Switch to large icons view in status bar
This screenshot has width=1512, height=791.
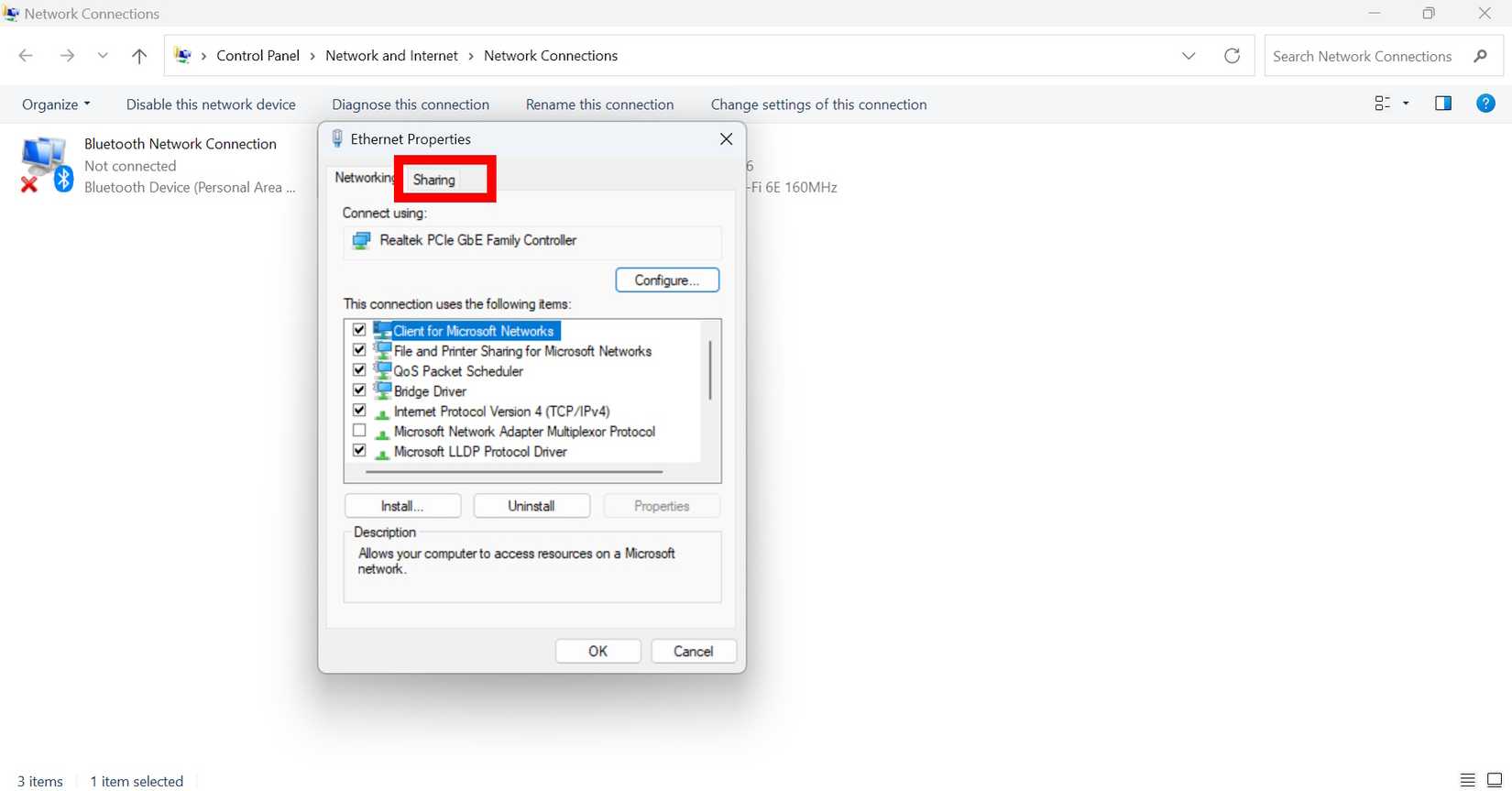(x=1495, y=781)
